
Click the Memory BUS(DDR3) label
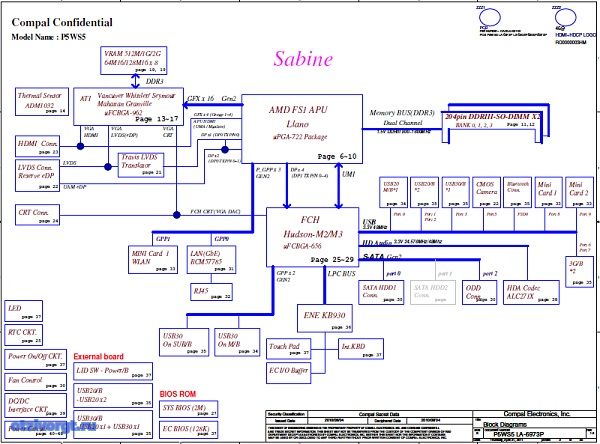tap(402, 113)
